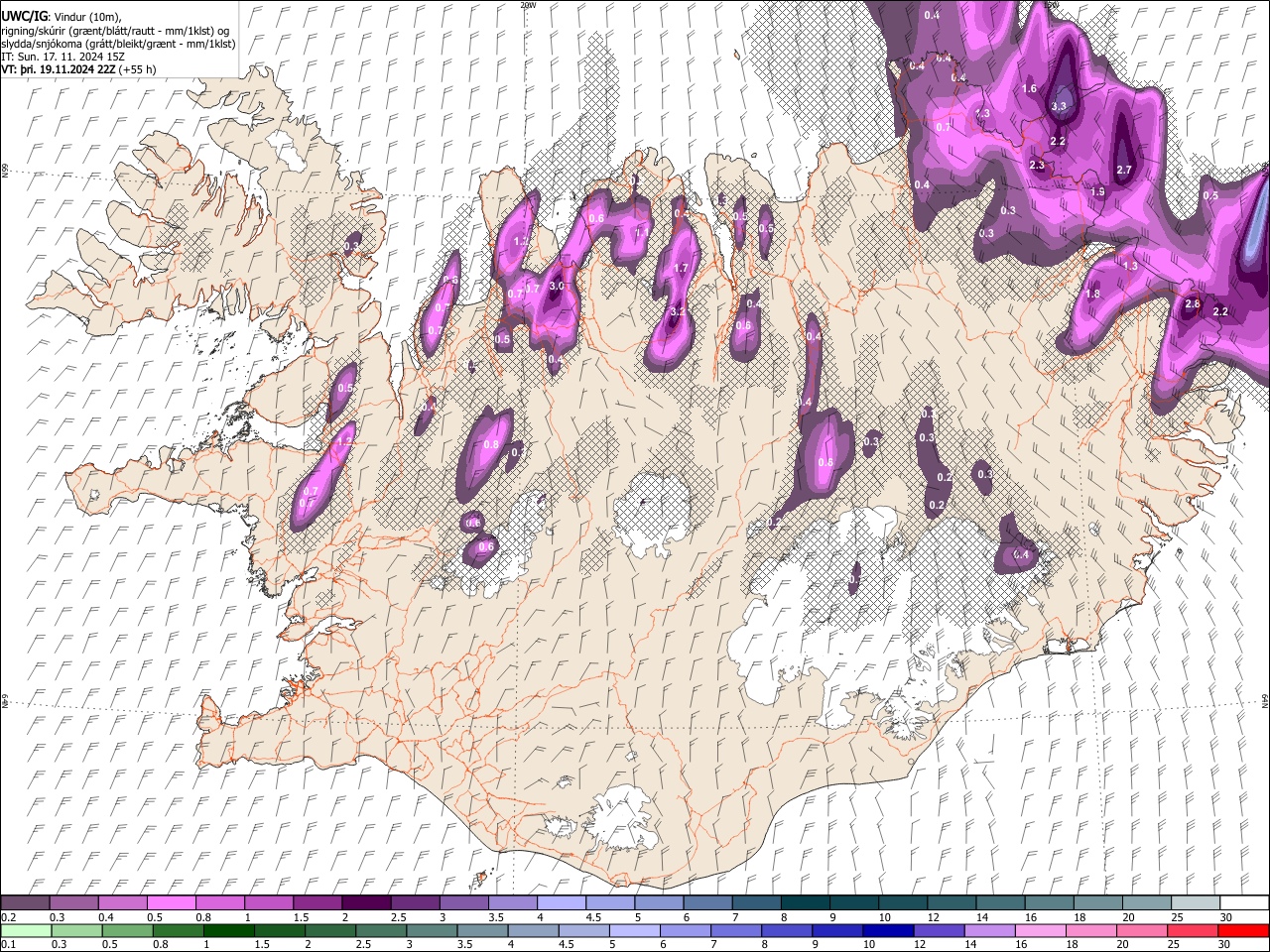Select the white 30 swatch in upper legend row
Screen dimensions: 1270x952
[x=1245, y=903]
